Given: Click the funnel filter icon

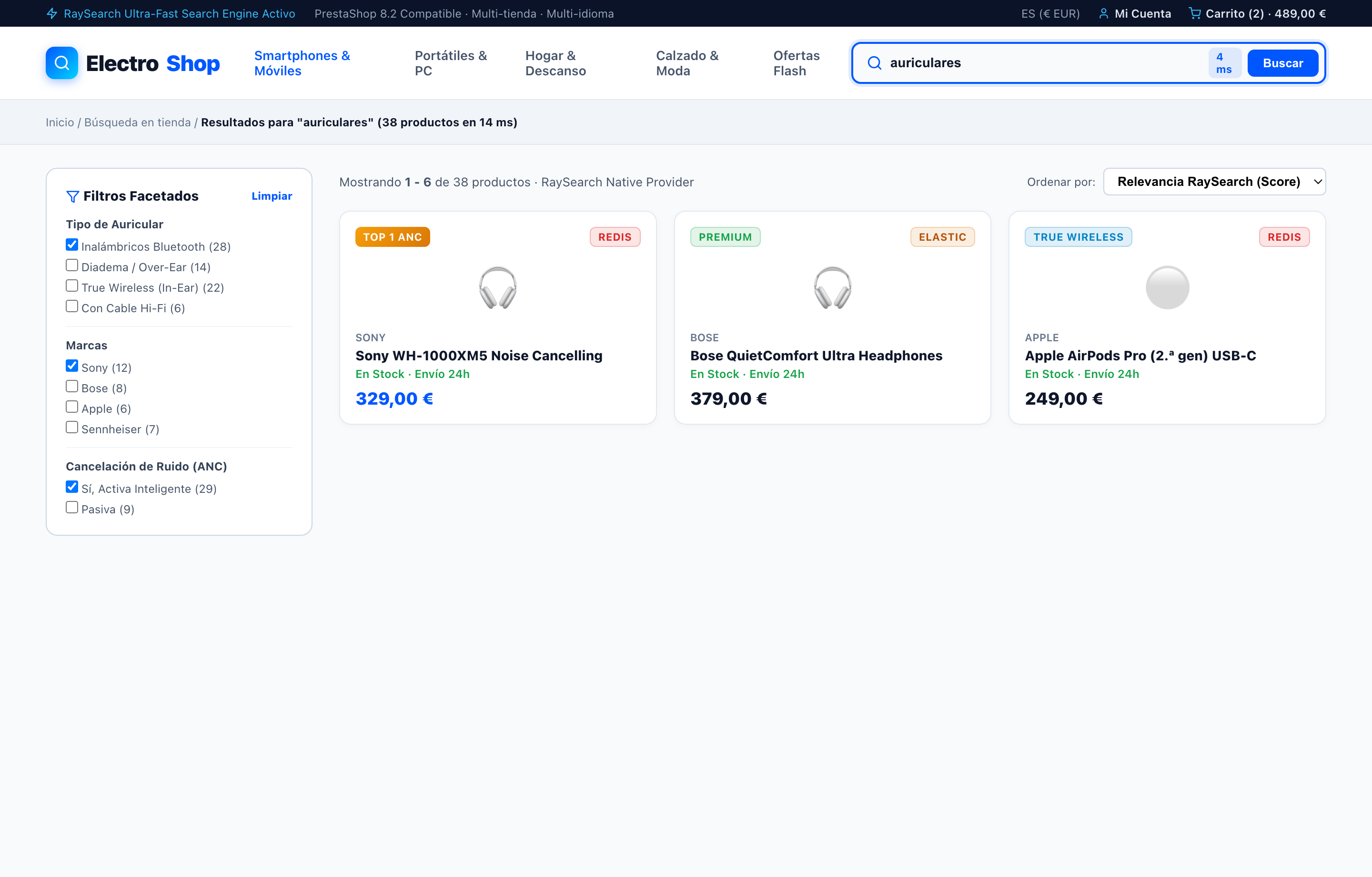Looking at the screenshot, I should coord(72,196).
